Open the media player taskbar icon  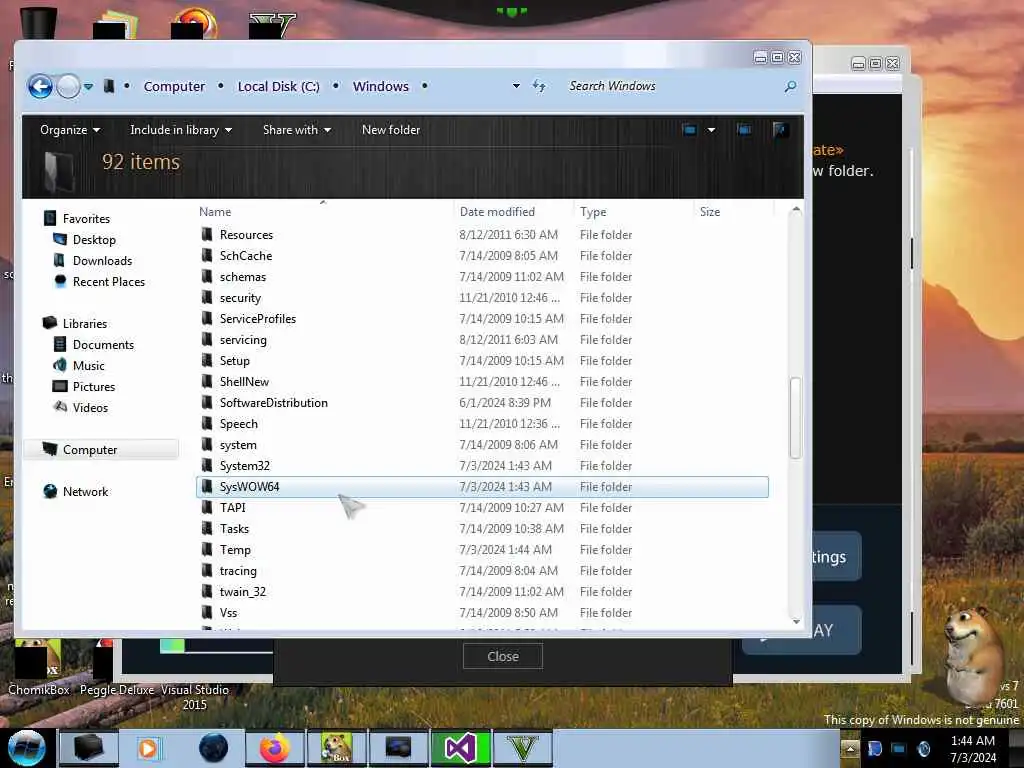pos(148,748)
